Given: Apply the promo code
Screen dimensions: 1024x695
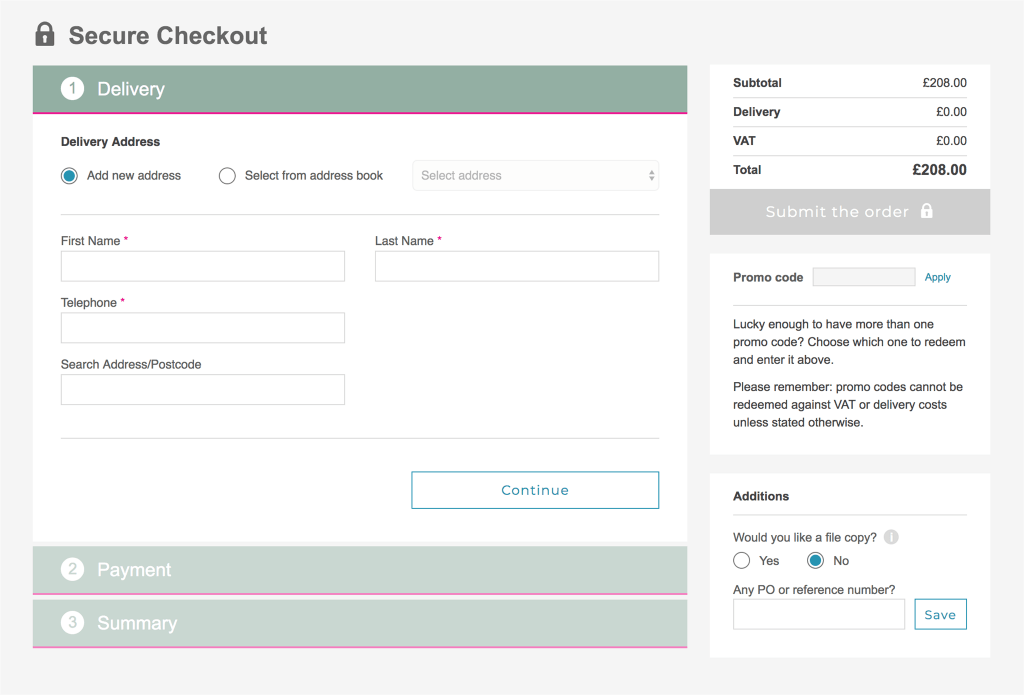Looking at the screenshot, I should tap(937, 277).
